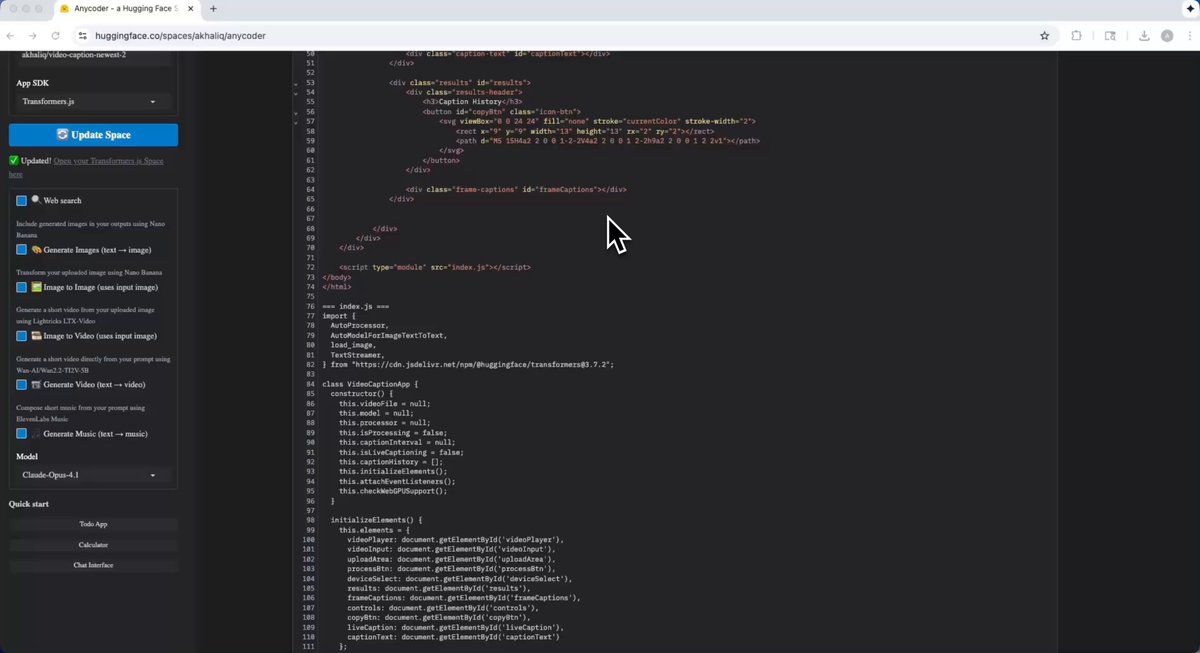Image resolution: width=1200 pixels, height=653 pixels.
Task: Reload the Anycoder page
Action: (56, 35)
